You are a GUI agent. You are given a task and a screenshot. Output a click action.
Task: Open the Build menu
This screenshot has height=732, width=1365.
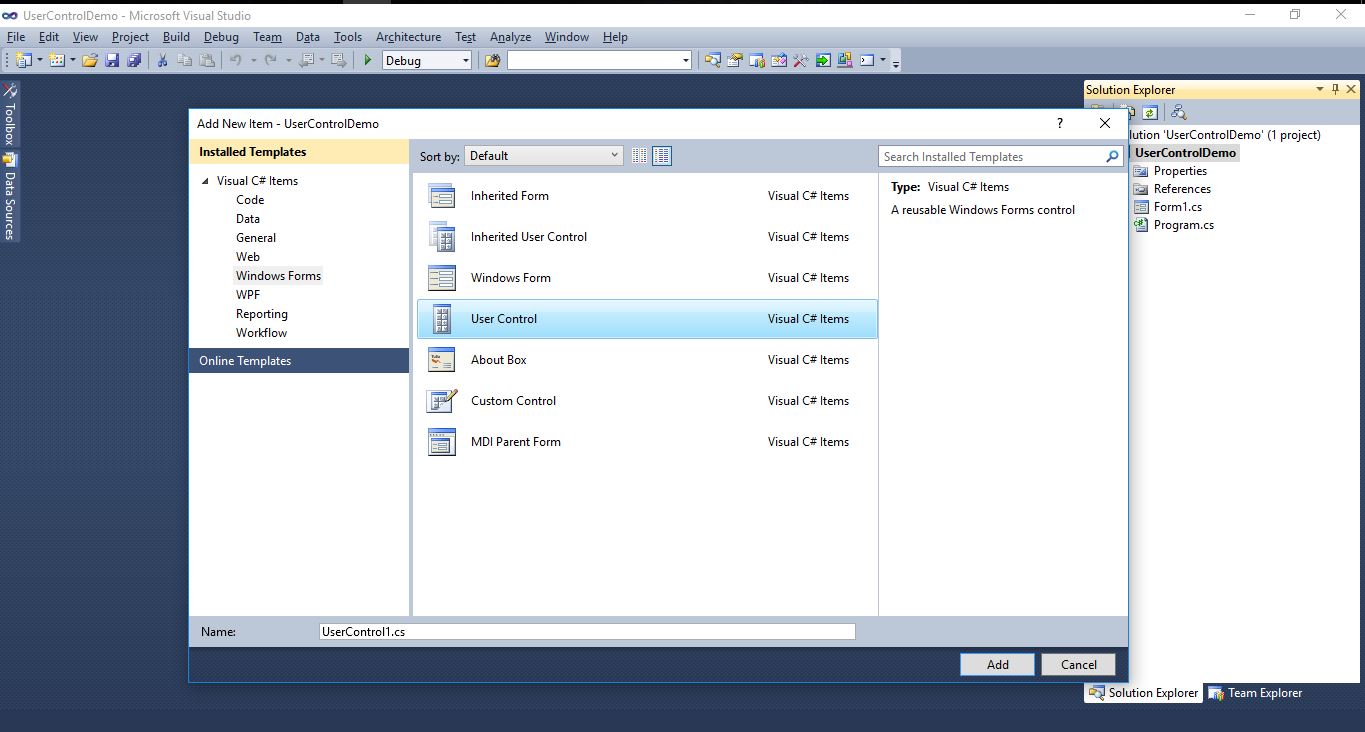(x=176, y=37)
